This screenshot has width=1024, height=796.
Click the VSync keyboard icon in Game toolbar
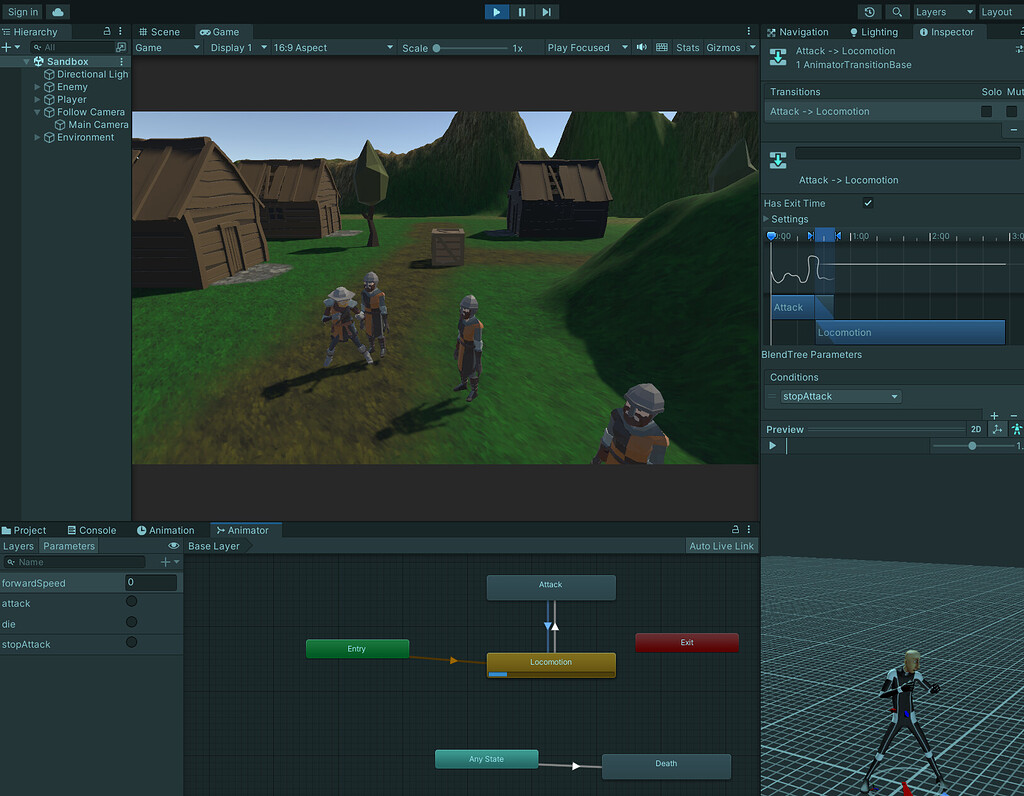[x=662, y=47]
